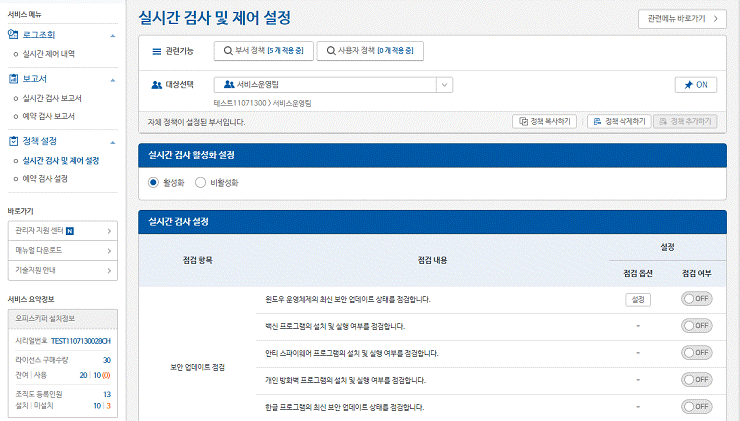Expand the 관리자 지원 센터 shortcut

point(108,232)
